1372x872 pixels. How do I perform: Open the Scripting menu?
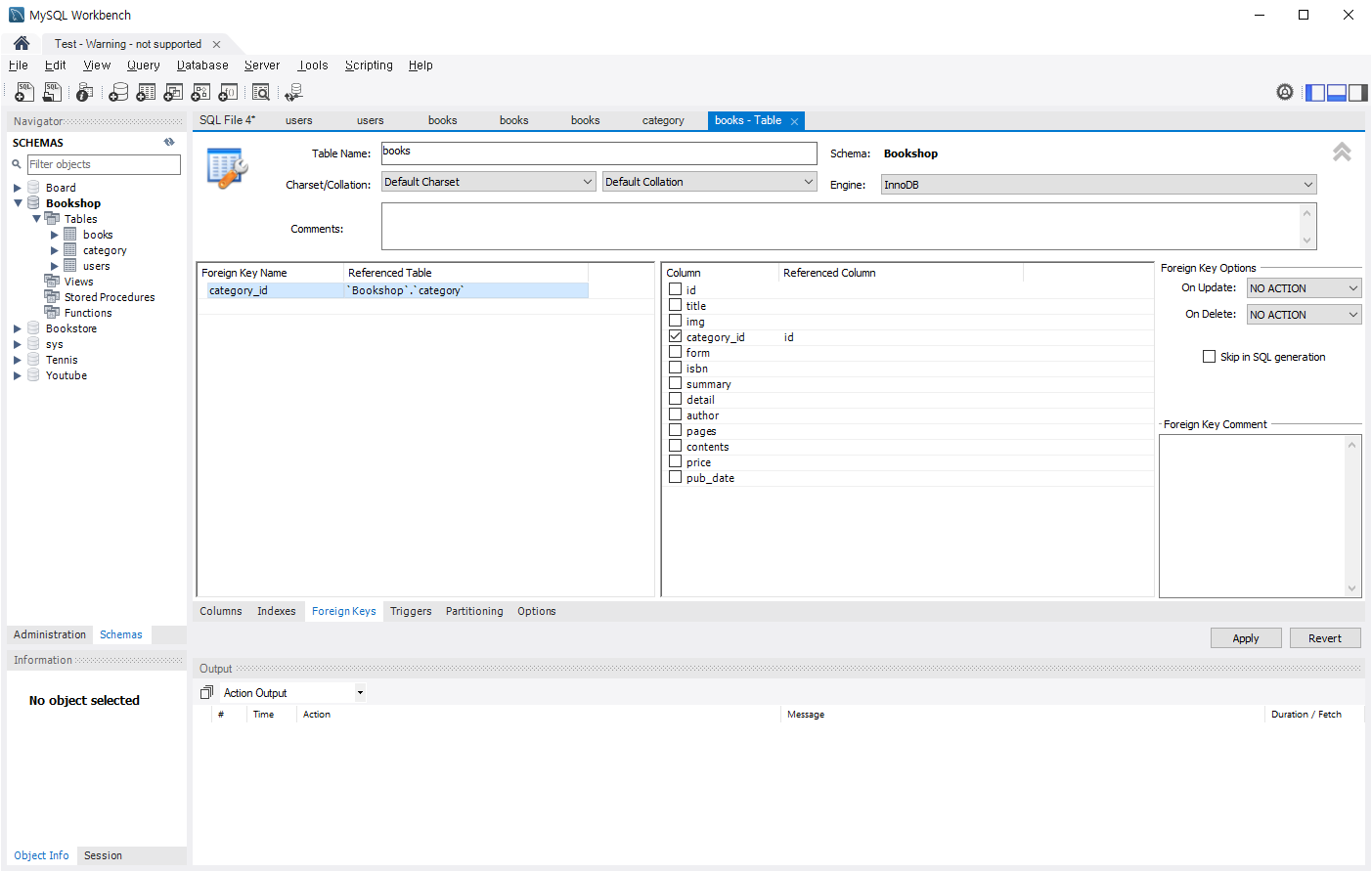(x=369, y=65)
